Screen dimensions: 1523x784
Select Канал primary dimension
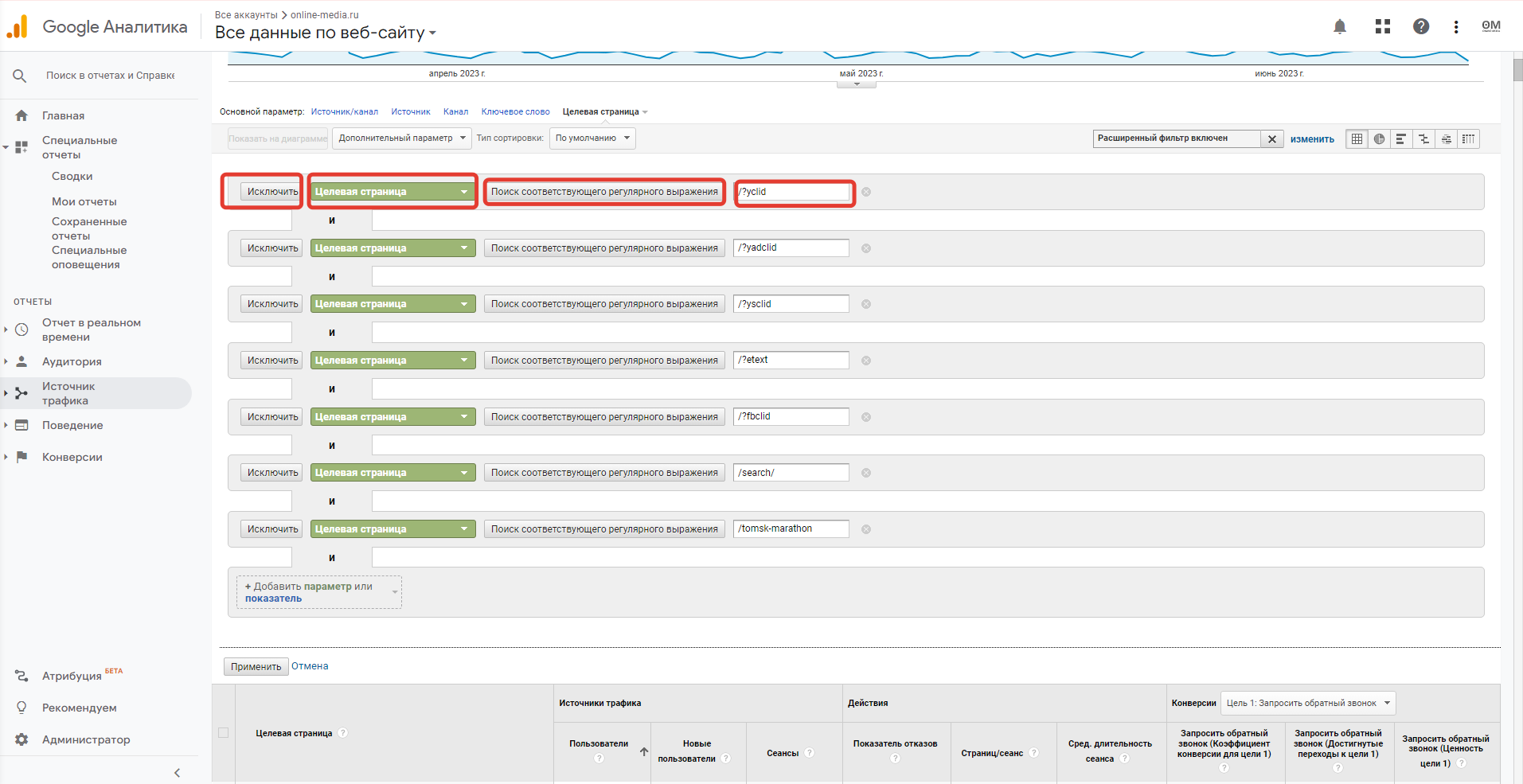(455, 112)
